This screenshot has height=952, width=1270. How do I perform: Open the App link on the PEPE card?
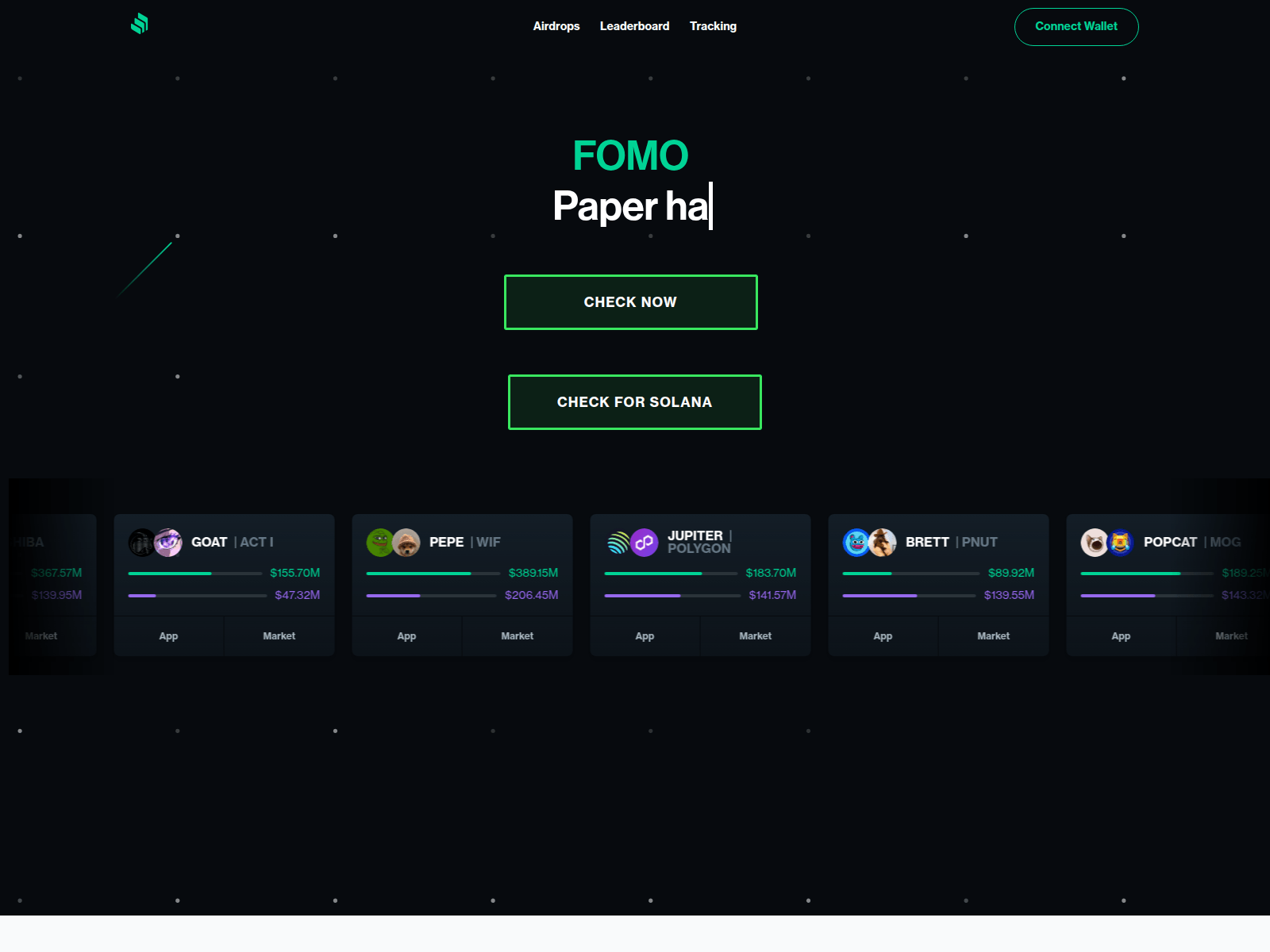(x=406, y=635)
